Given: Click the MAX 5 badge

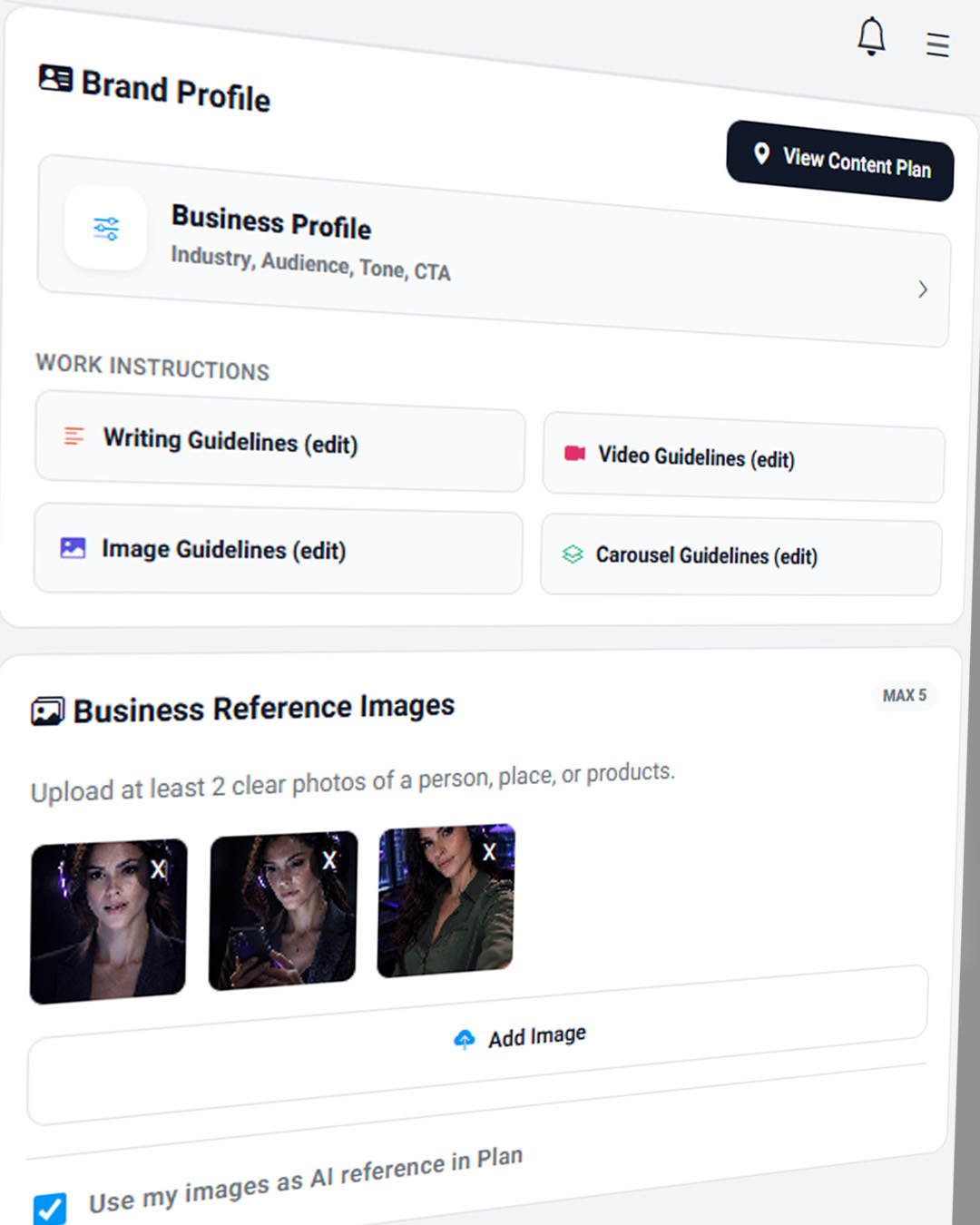Looking at the screenshot, I should point(905,695).
